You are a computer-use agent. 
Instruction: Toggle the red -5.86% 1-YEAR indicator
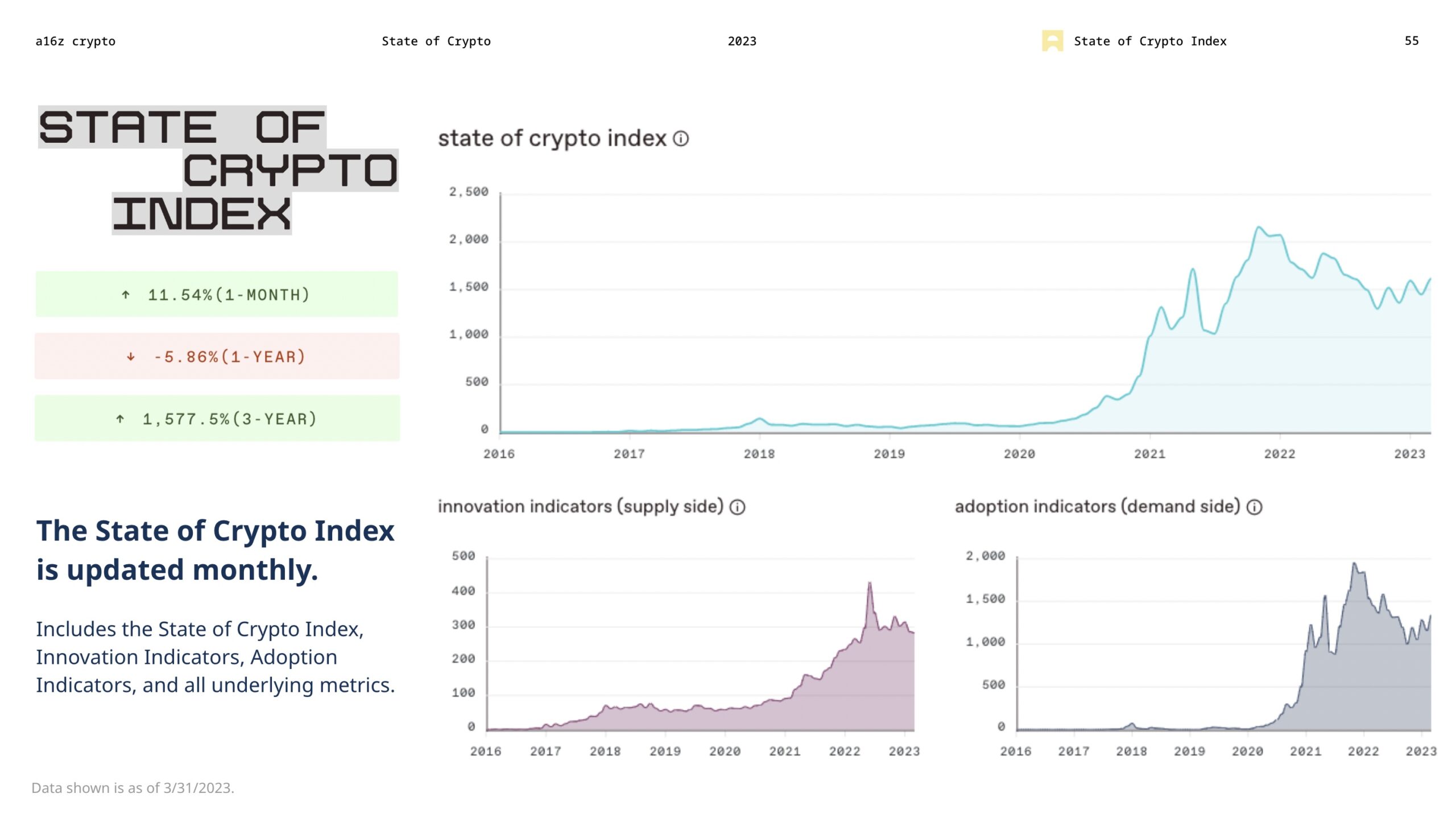click(217, 356)
